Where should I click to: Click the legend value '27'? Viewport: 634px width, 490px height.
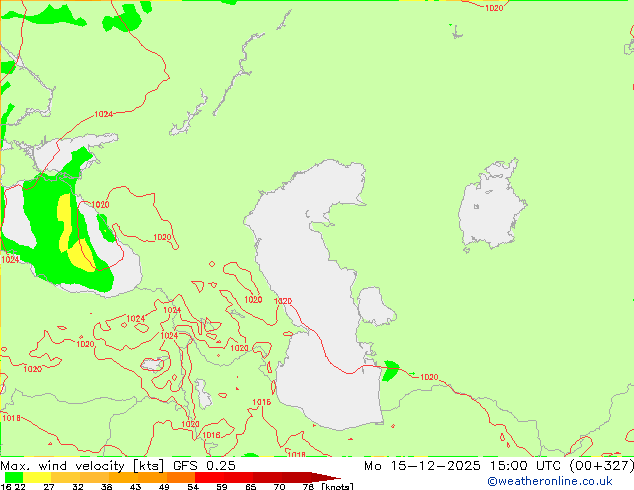coord(49,487)
